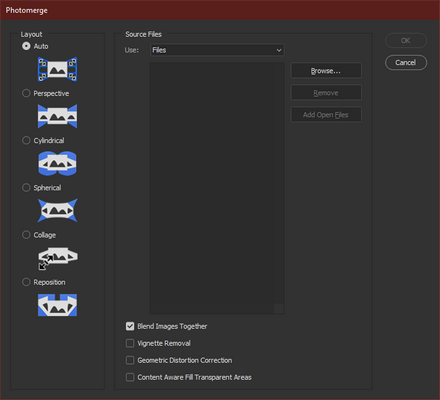Screen dimensions: 440x400
Task: Click the Spherical layout preview icon
Action: click(57, 211)
